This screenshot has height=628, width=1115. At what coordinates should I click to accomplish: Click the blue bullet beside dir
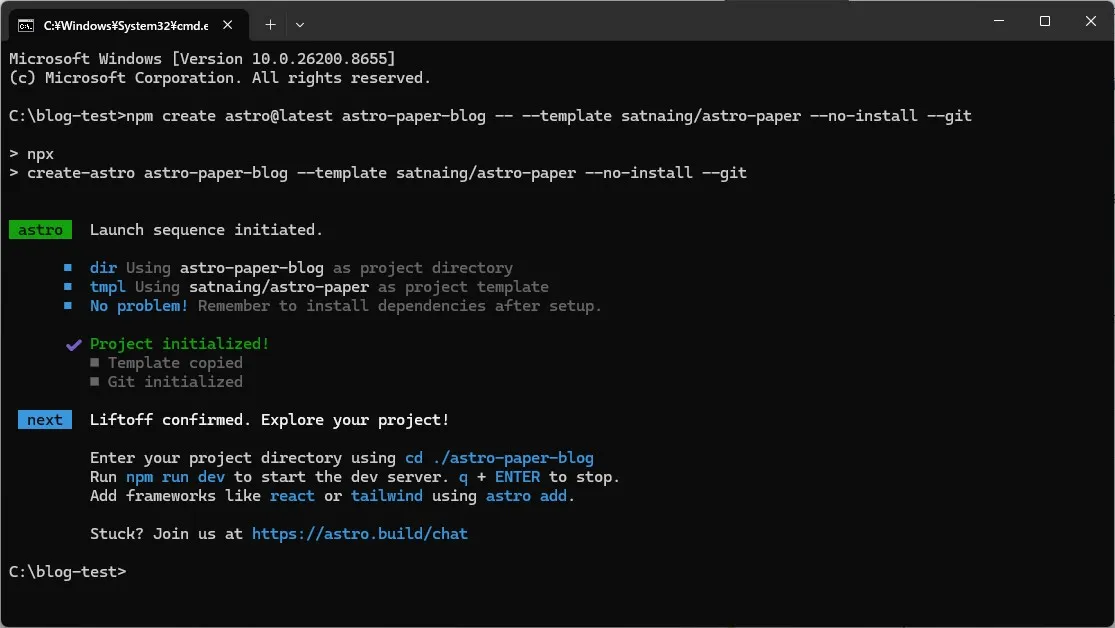(68, 267)
